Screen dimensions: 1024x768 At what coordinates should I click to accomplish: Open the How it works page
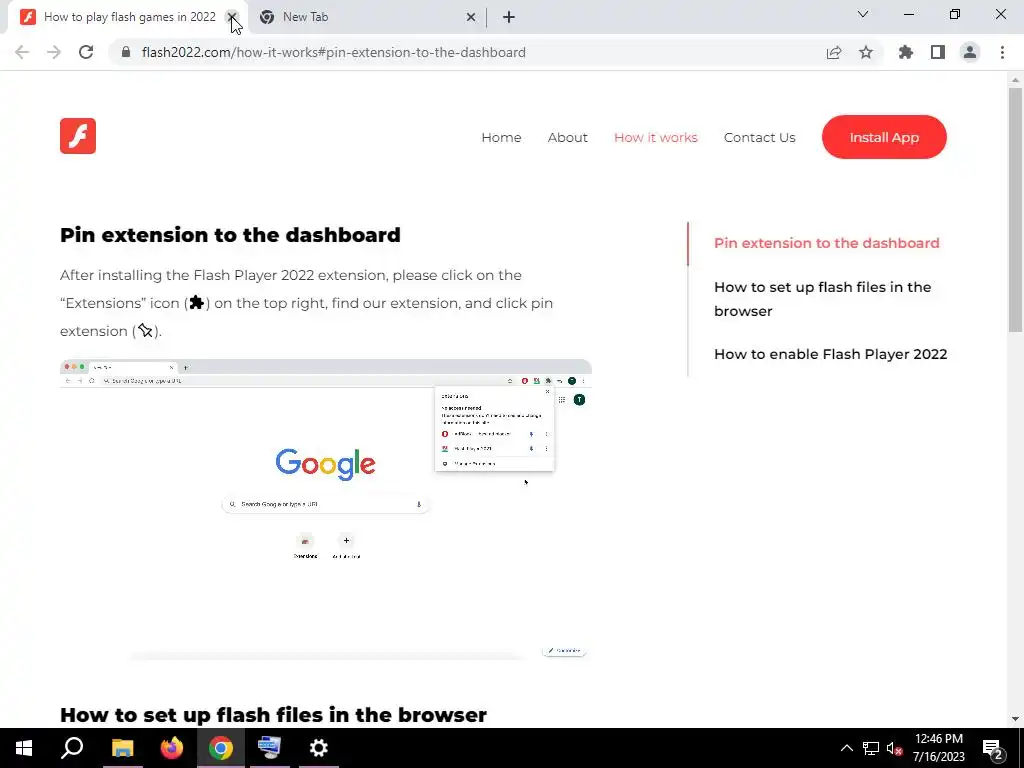[x=656, y=137]
